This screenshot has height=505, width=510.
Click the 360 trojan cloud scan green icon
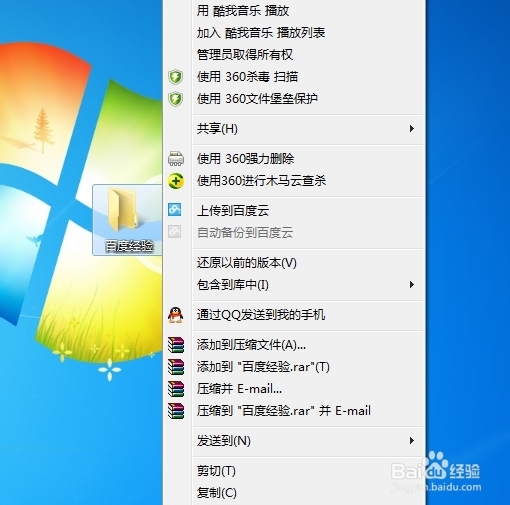click(175, 181)
